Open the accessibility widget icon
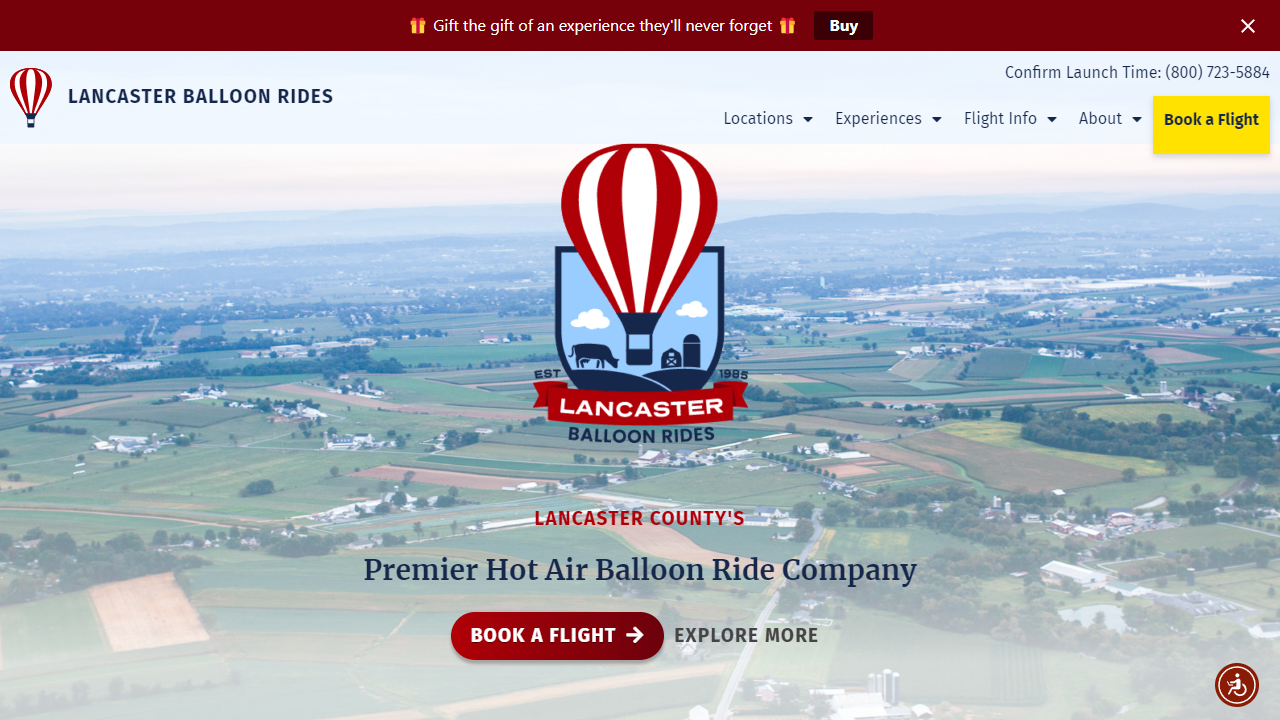 [x=1237, y=685]
